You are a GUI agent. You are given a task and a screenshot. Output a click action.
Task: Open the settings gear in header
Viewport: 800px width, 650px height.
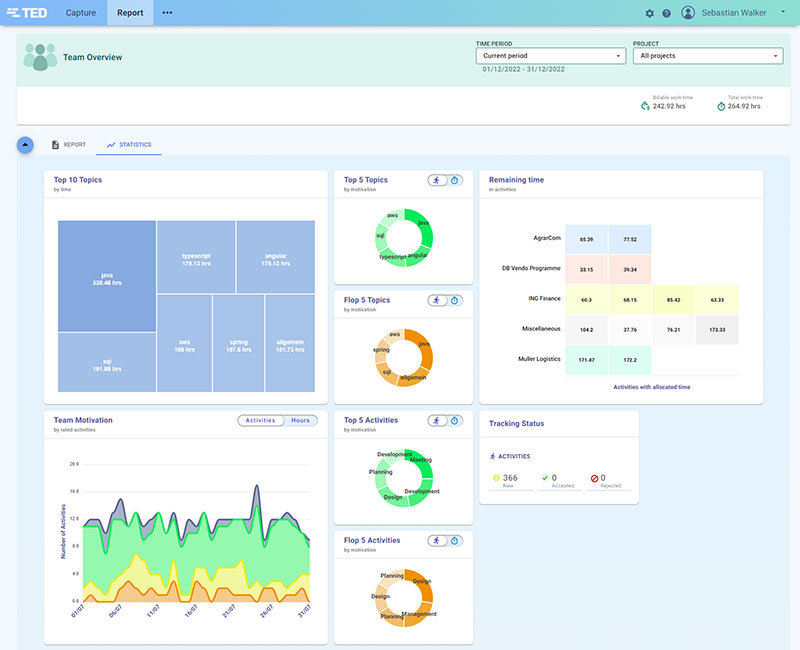pyautogui.click(x=649, y=13)
